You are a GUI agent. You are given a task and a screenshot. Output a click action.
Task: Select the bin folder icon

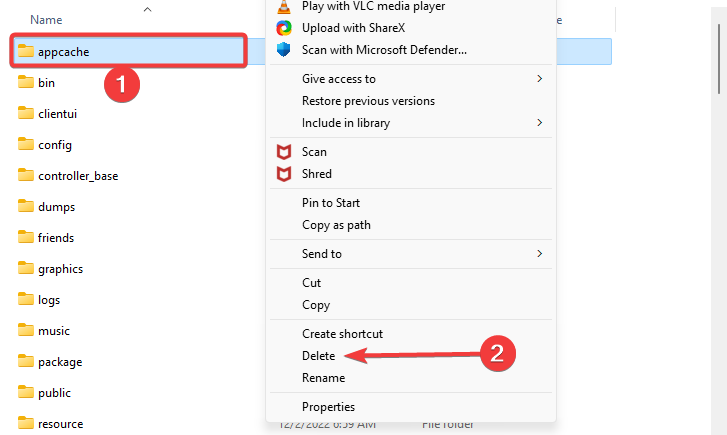click(26, 82)
